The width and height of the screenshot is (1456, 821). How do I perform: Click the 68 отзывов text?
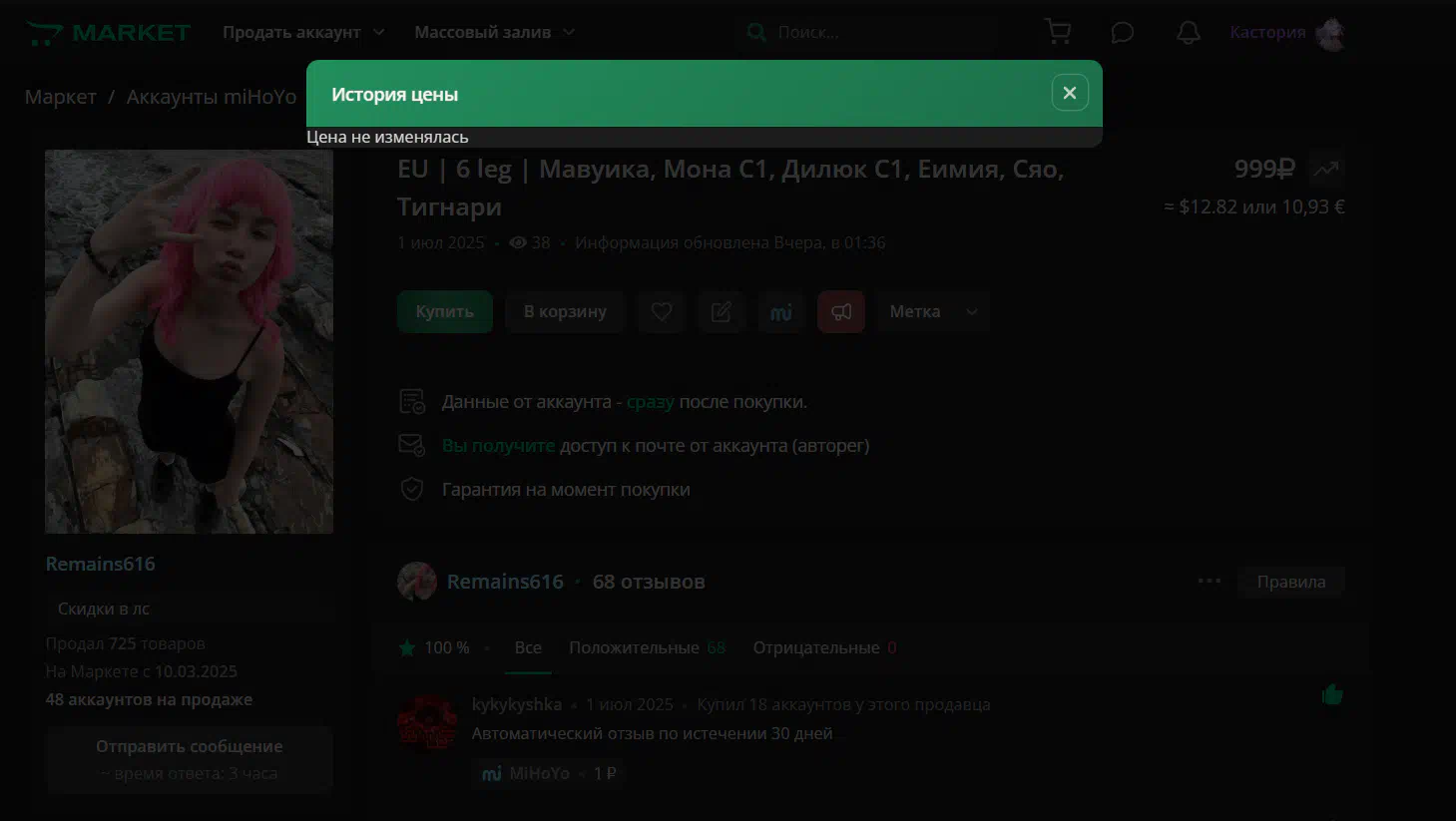pos(649,582)
